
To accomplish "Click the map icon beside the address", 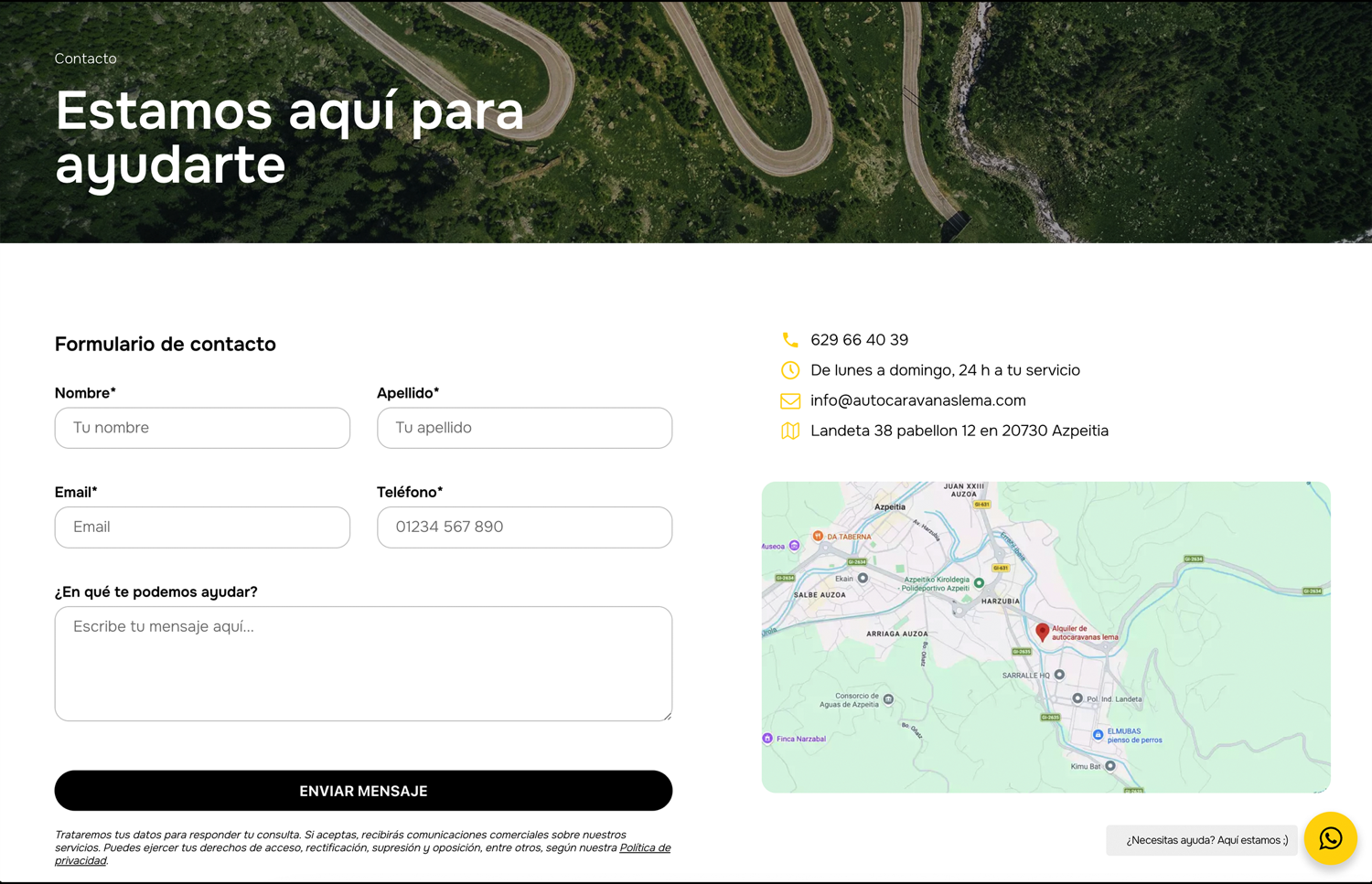I will point(790,431).
